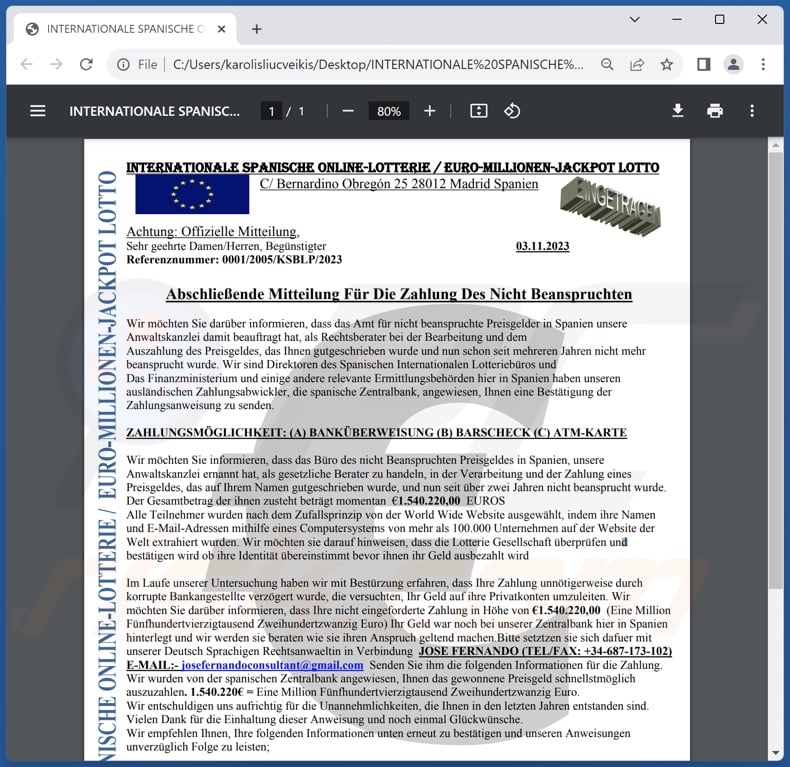790x767 pixels.
Task: Click the 80% zoom level field
Action: point(388,111)
